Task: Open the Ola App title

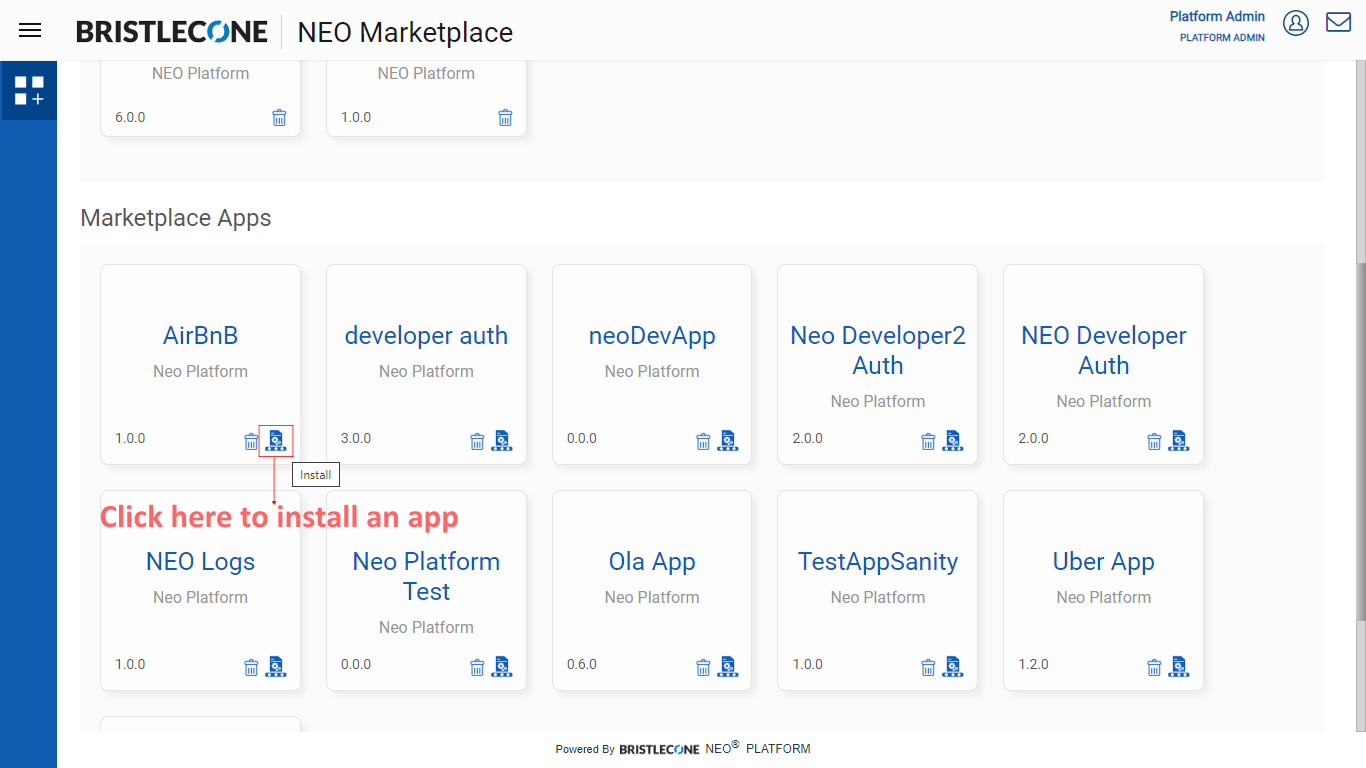Action: (652, 562)
